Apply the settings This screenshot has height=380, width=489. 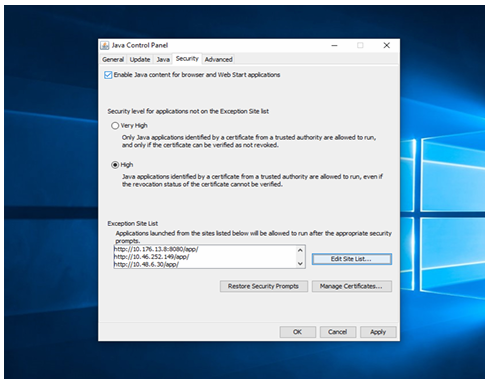(x=378, y=332)
